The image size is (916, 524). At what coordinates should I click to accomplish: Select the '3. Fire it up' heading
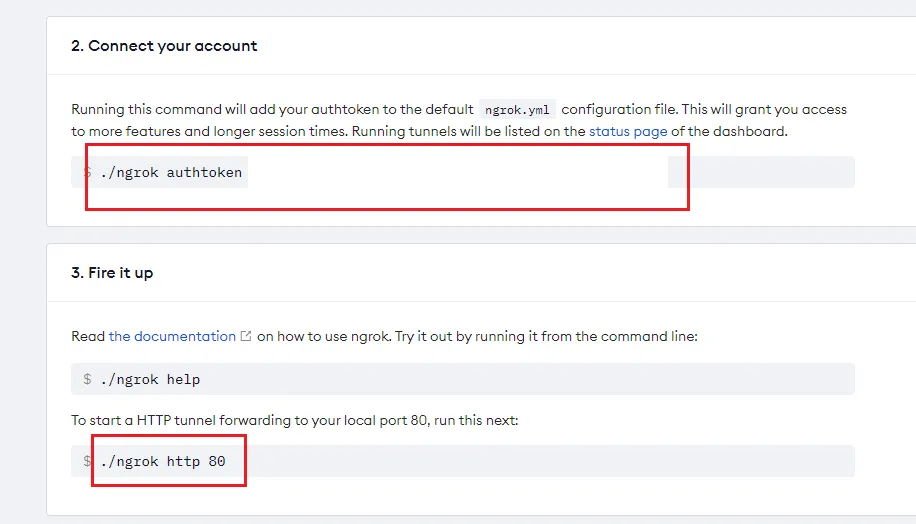[112, 273]
